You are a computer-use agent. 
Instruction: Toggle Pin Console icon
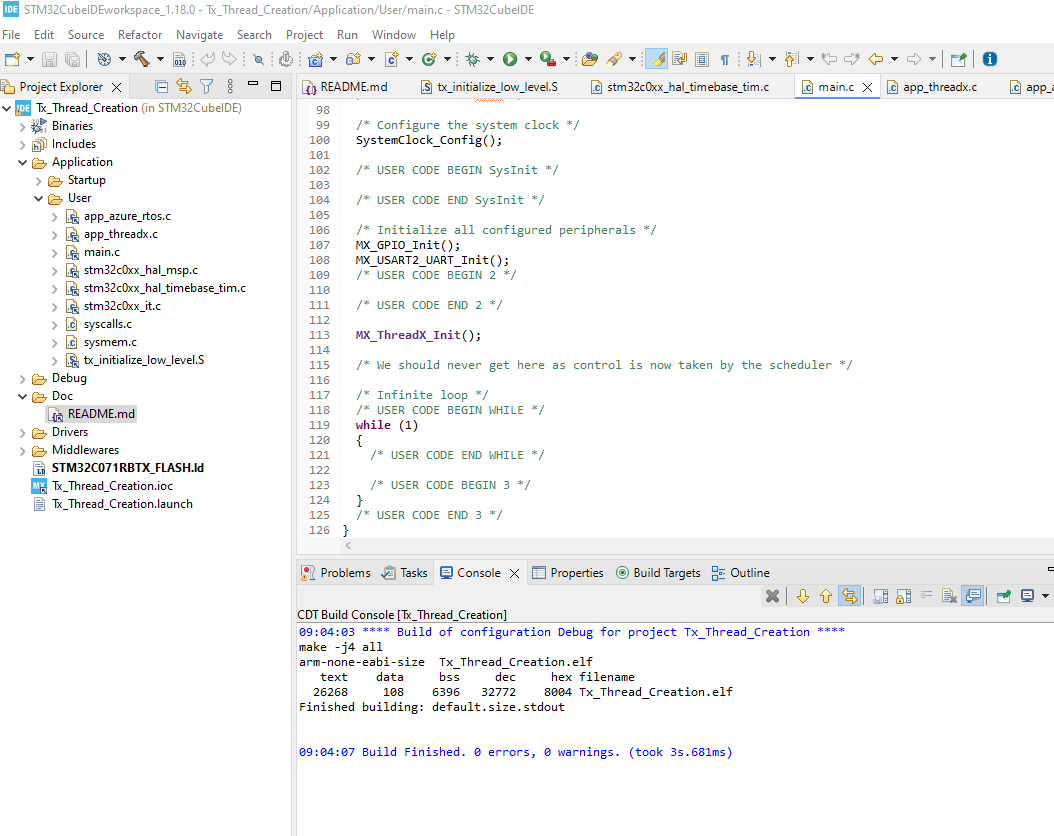(1004, 595)
